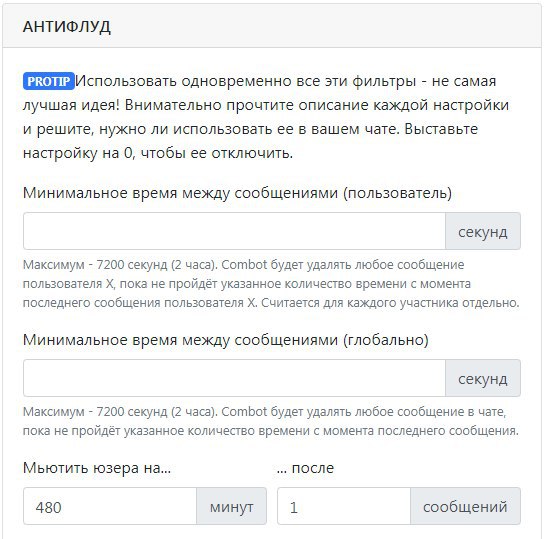Click the 'сообщений' unit addon

466,506
